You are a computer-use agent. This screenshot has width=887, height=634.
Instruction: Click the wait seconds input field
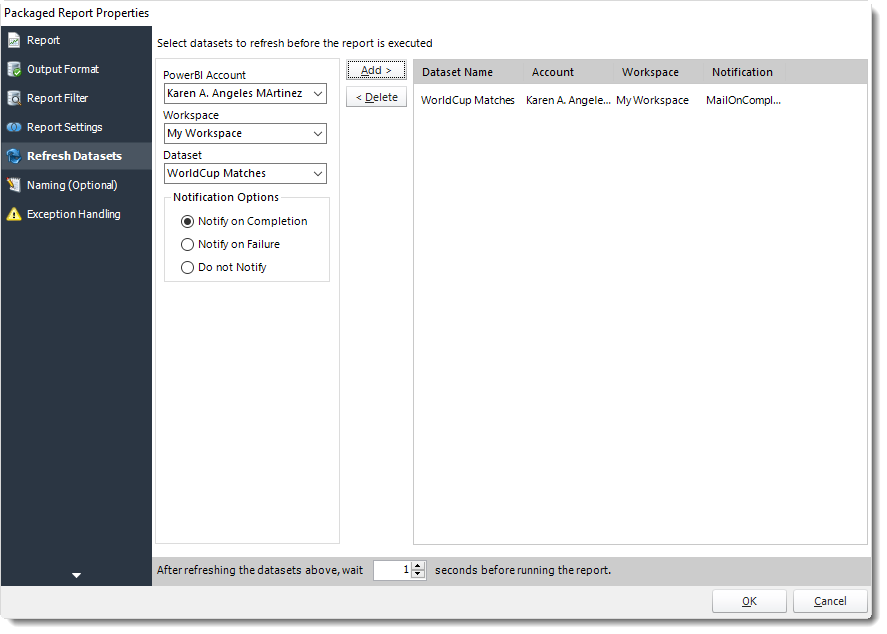point(392,570)
